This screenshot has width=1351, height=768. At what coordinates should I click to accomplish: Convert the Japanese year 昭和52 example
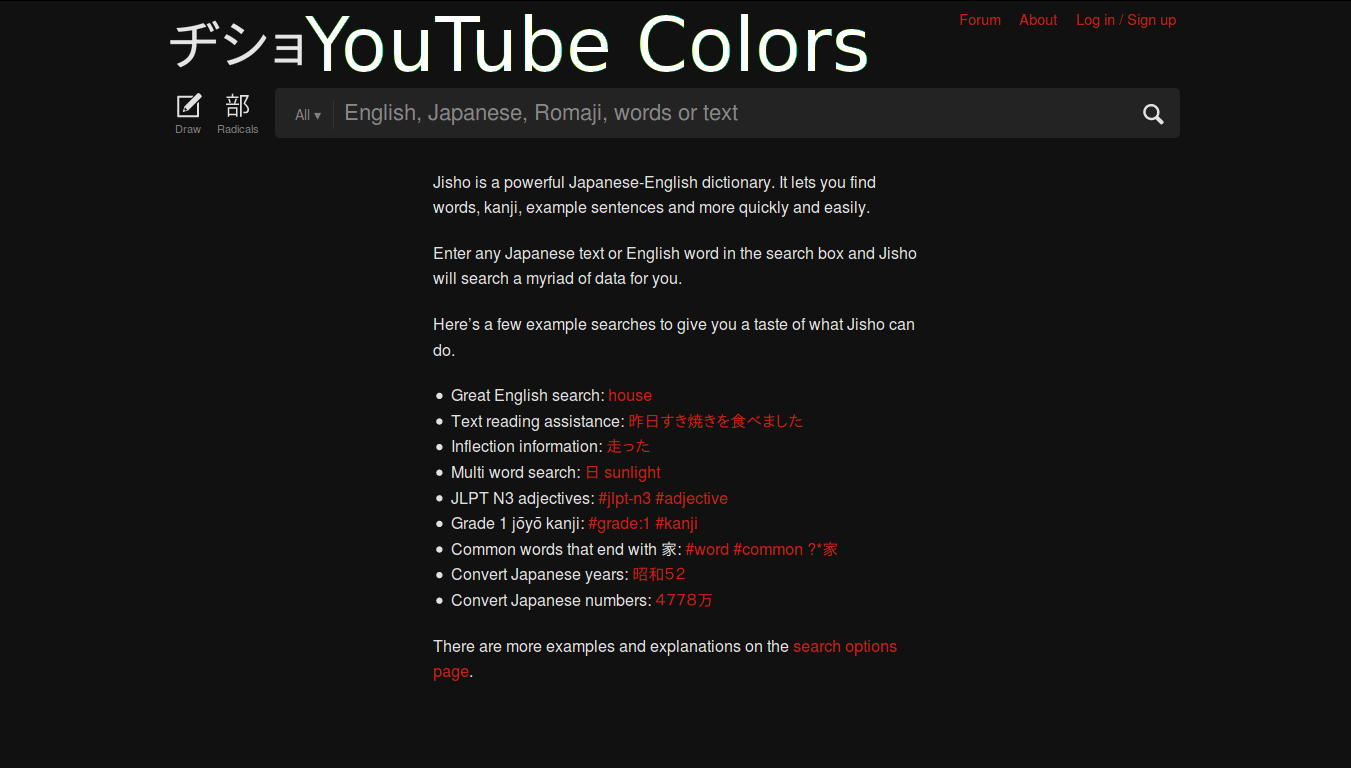tap(659, 575)
